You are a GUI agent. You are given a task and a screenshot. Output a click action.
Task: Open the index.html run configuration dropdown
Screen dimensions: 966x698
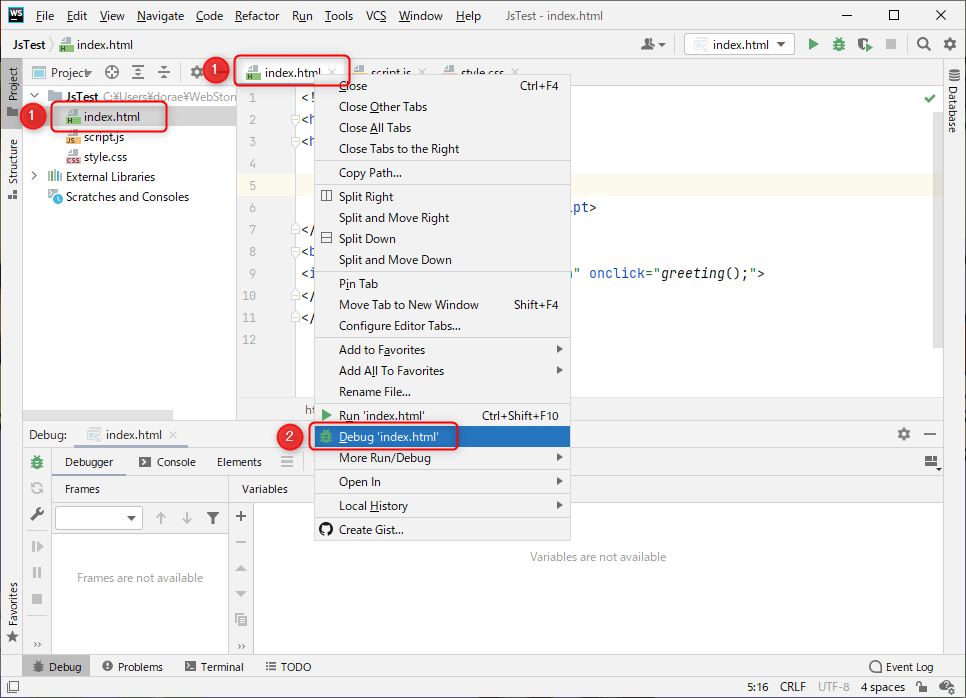(739, 44)
